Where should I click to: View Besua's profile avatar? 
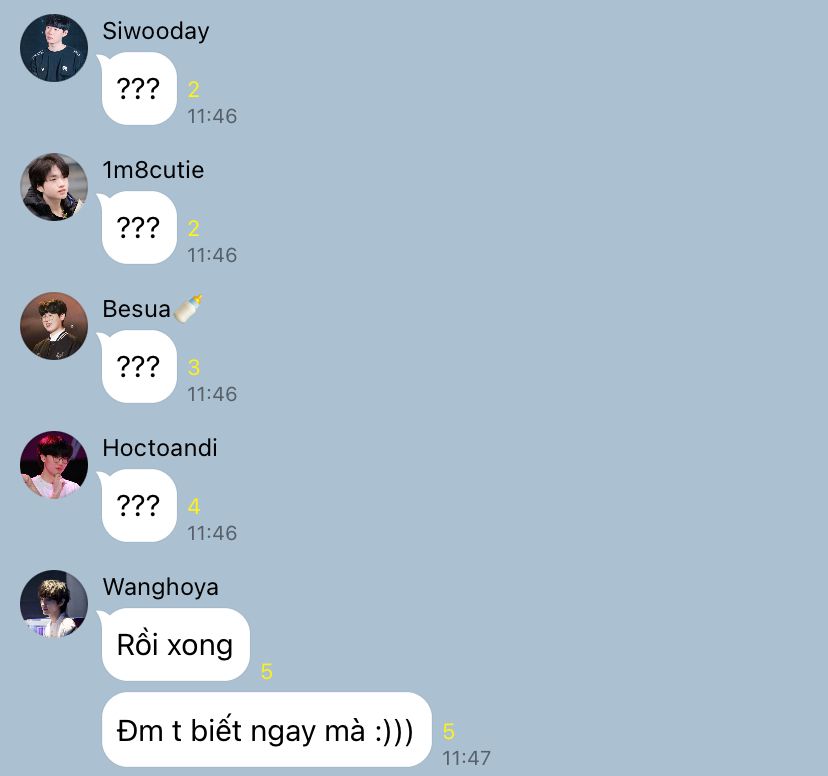(x=54, y=326)
